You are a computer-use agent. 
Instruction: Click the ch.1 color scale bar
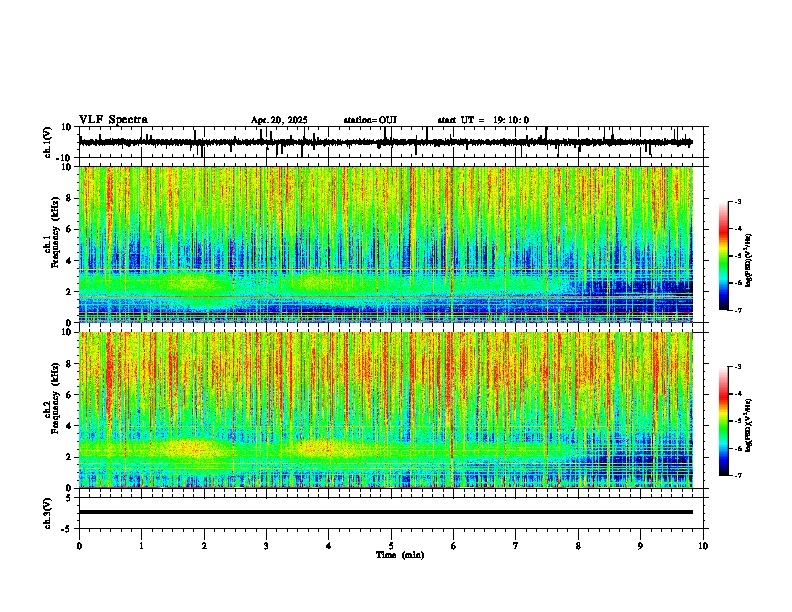click(724, 256)
